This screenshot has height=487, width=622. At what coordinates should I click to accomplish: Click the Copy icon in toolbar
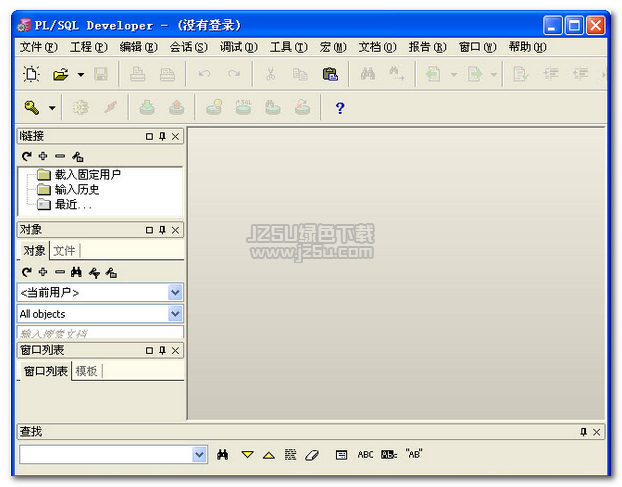point(300,74)
